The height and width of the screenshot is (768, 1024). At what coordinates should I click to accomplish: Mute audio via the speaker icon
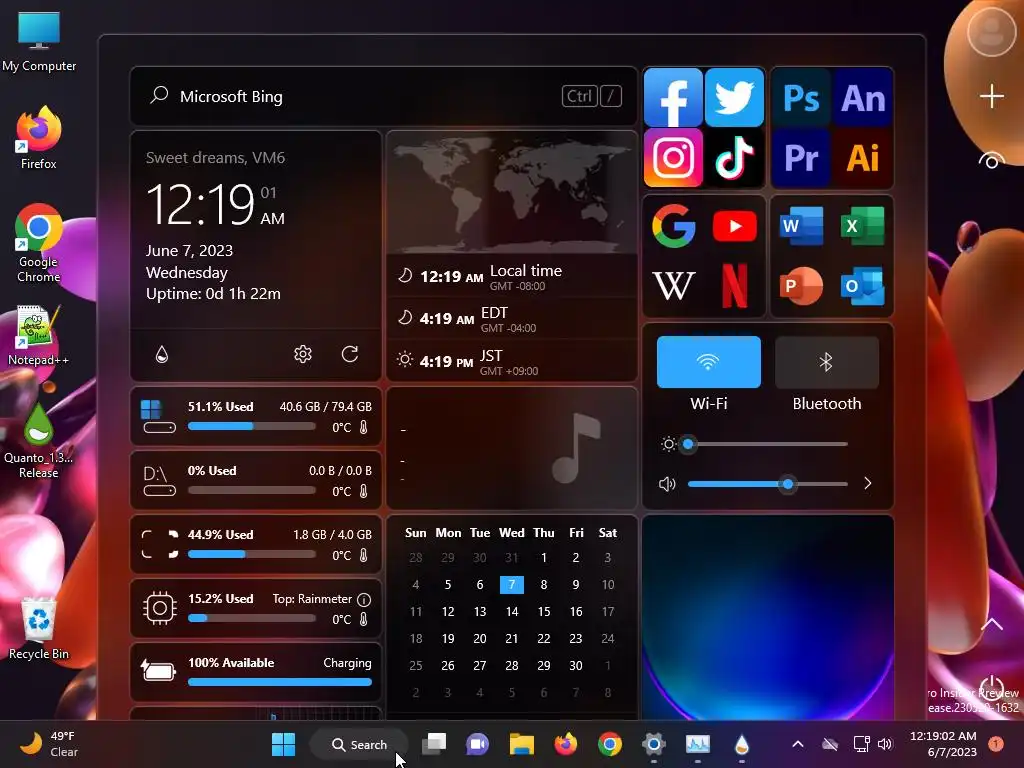pyautogui.click(x=667, y=484)
